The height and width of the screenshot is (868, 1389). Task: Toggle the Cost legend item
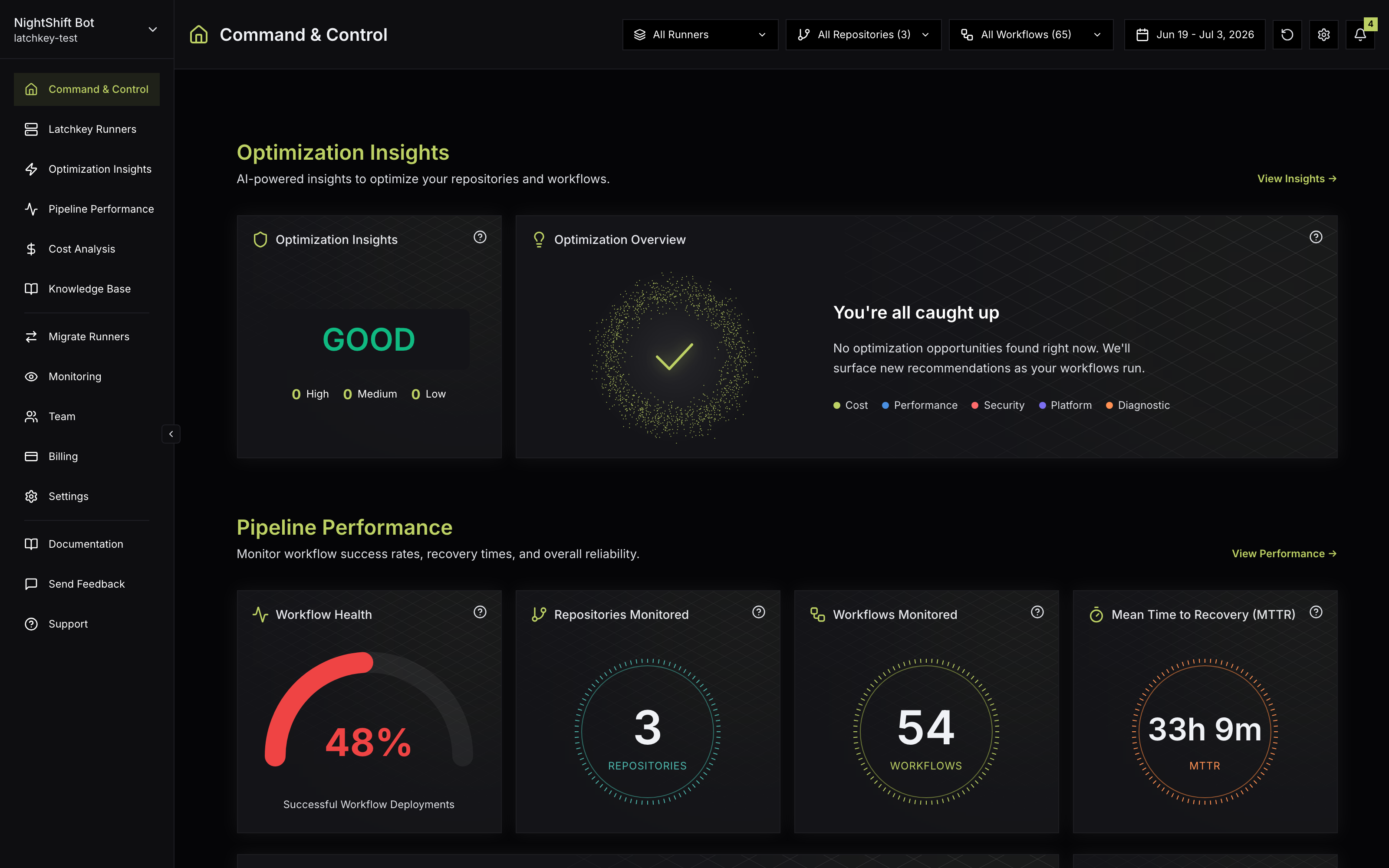(850, 405)
